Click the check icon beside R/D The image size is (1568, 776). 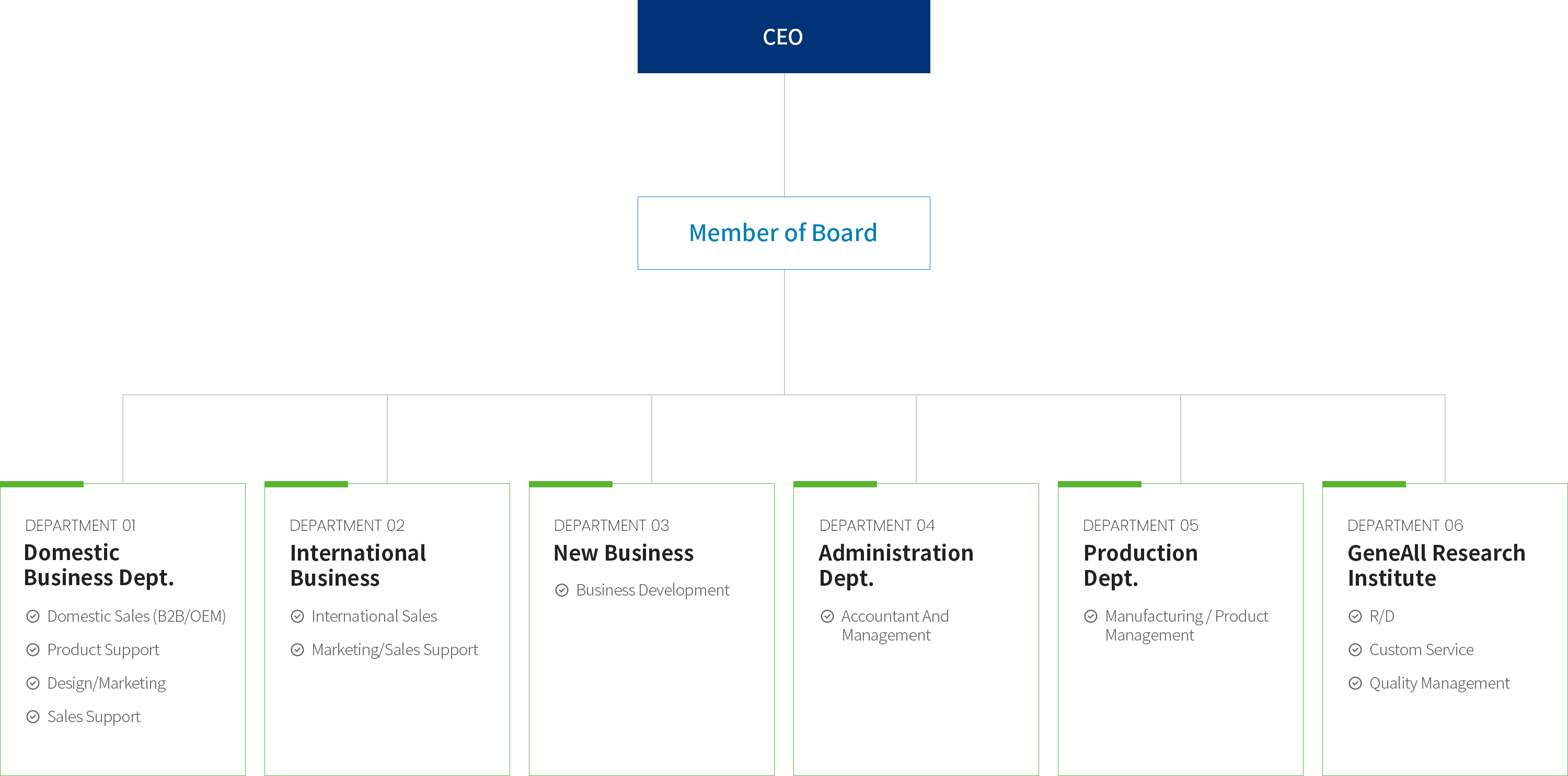coord(1355,617)
